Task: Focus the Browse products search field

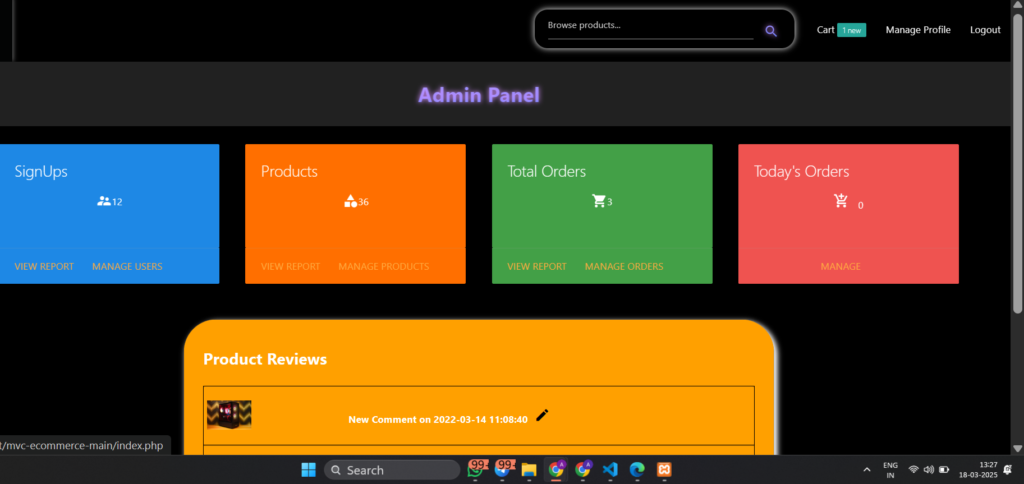Action: [x=650, y=26]
